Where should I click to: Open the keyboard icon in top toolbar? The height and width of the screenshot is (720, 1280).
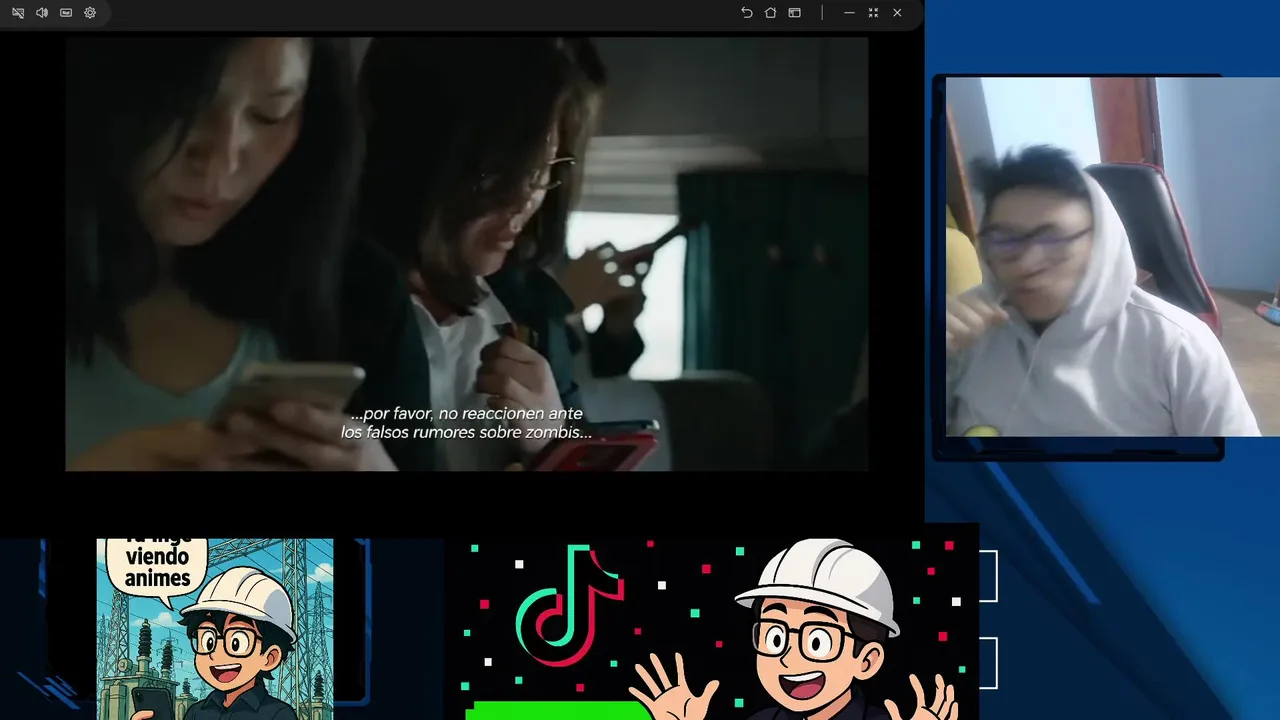66,13
